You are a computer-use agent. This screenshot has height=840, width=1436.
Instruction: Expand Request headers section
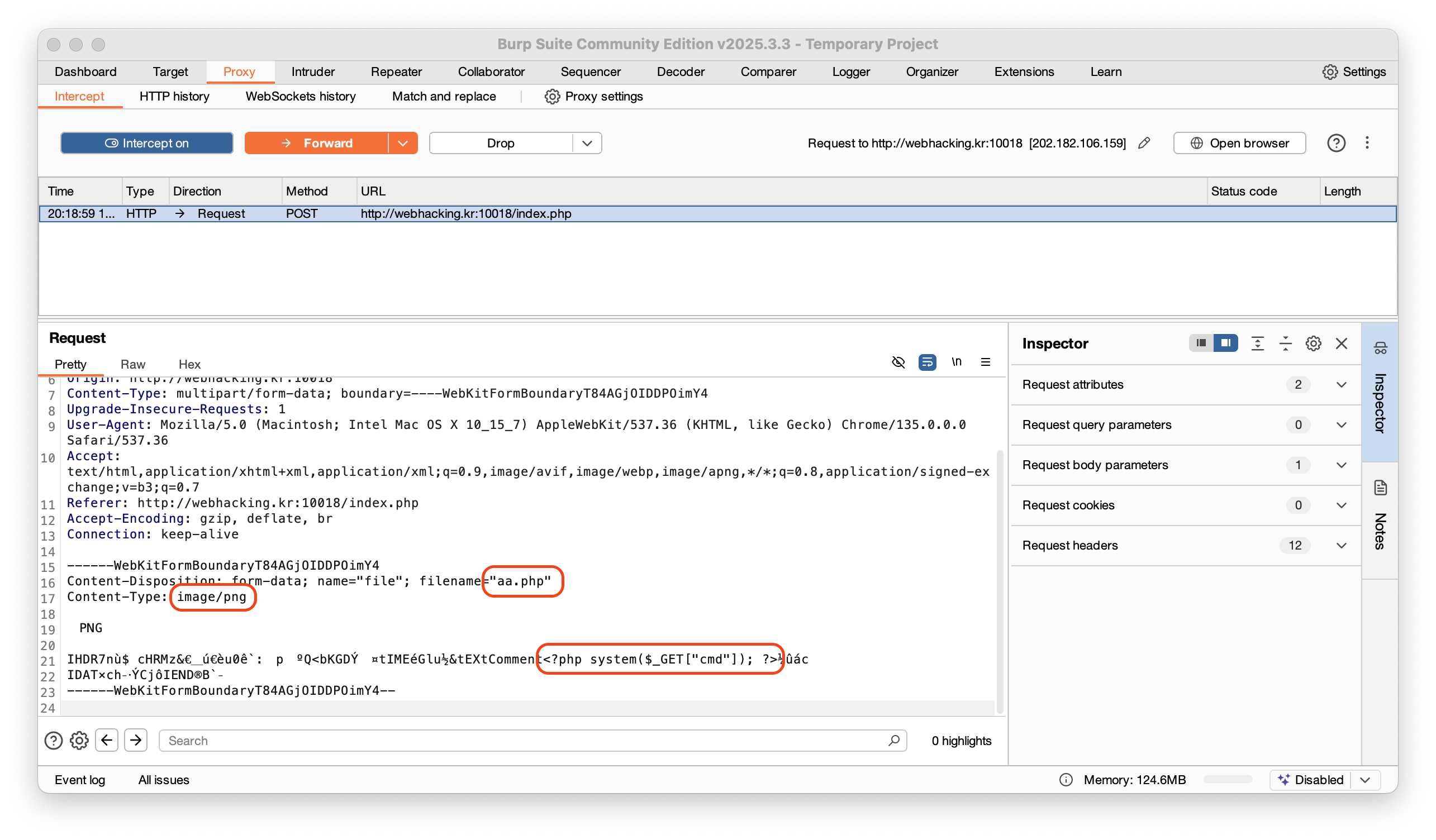[x=1342, y=546]
